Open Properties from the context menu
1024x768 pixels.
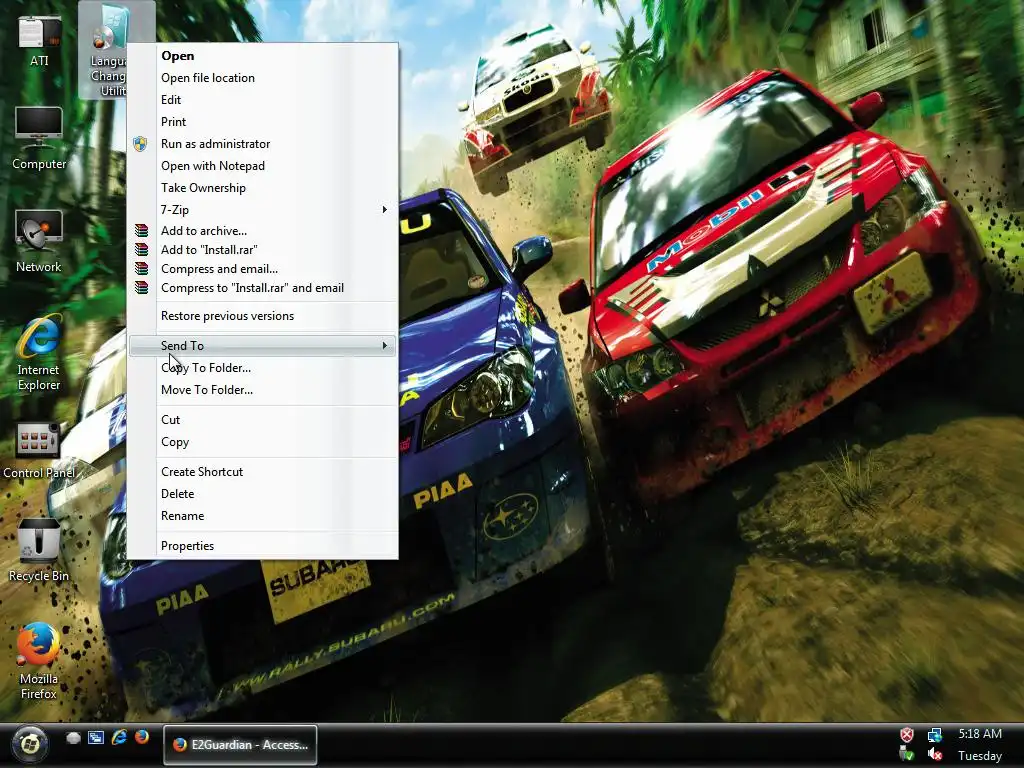(x=263, y=546)
